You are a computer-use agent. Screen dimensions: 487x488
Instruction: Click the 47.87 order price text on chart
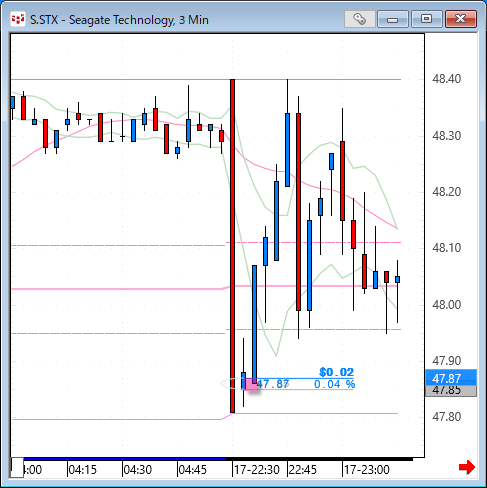(273, 384)
